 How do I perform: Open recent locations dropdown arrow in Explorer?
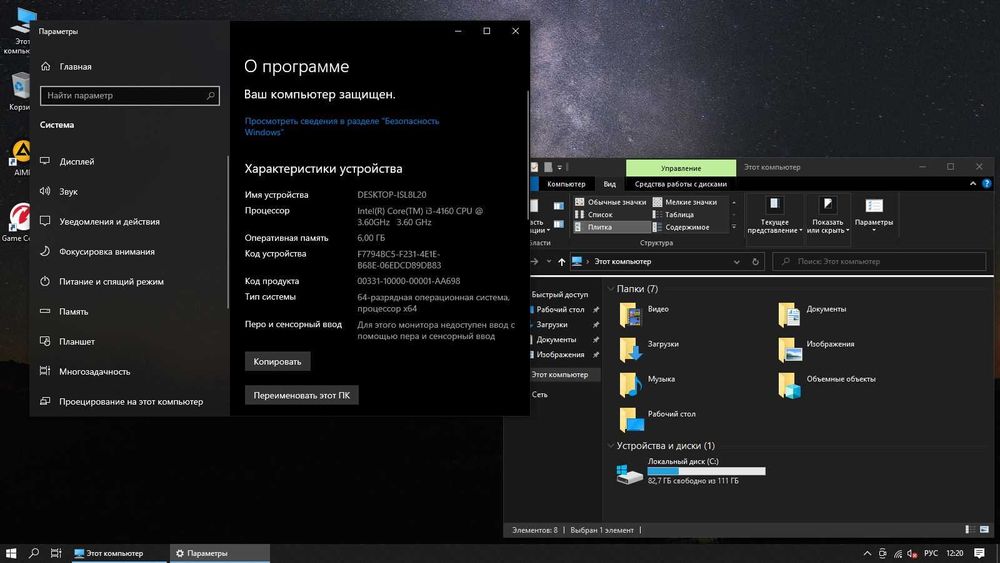(548, 262)
